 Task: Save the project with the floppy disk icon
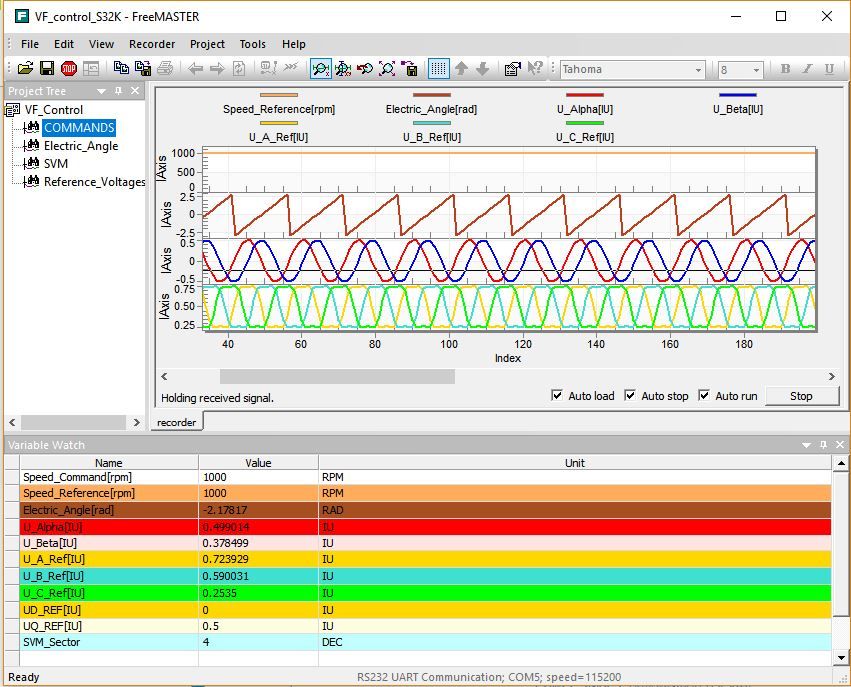pos(47,68)
